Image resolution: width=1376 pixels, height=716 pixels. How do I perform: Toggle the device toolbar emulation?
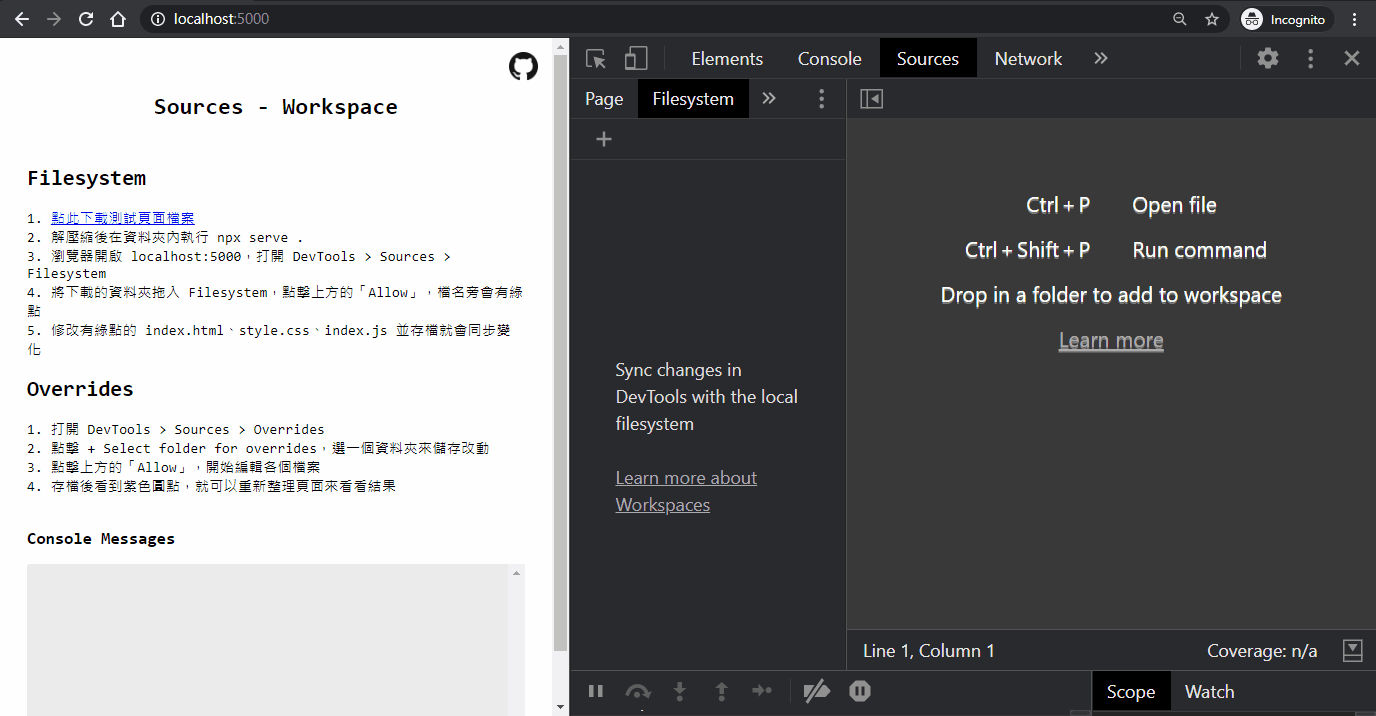coord(637,58)
